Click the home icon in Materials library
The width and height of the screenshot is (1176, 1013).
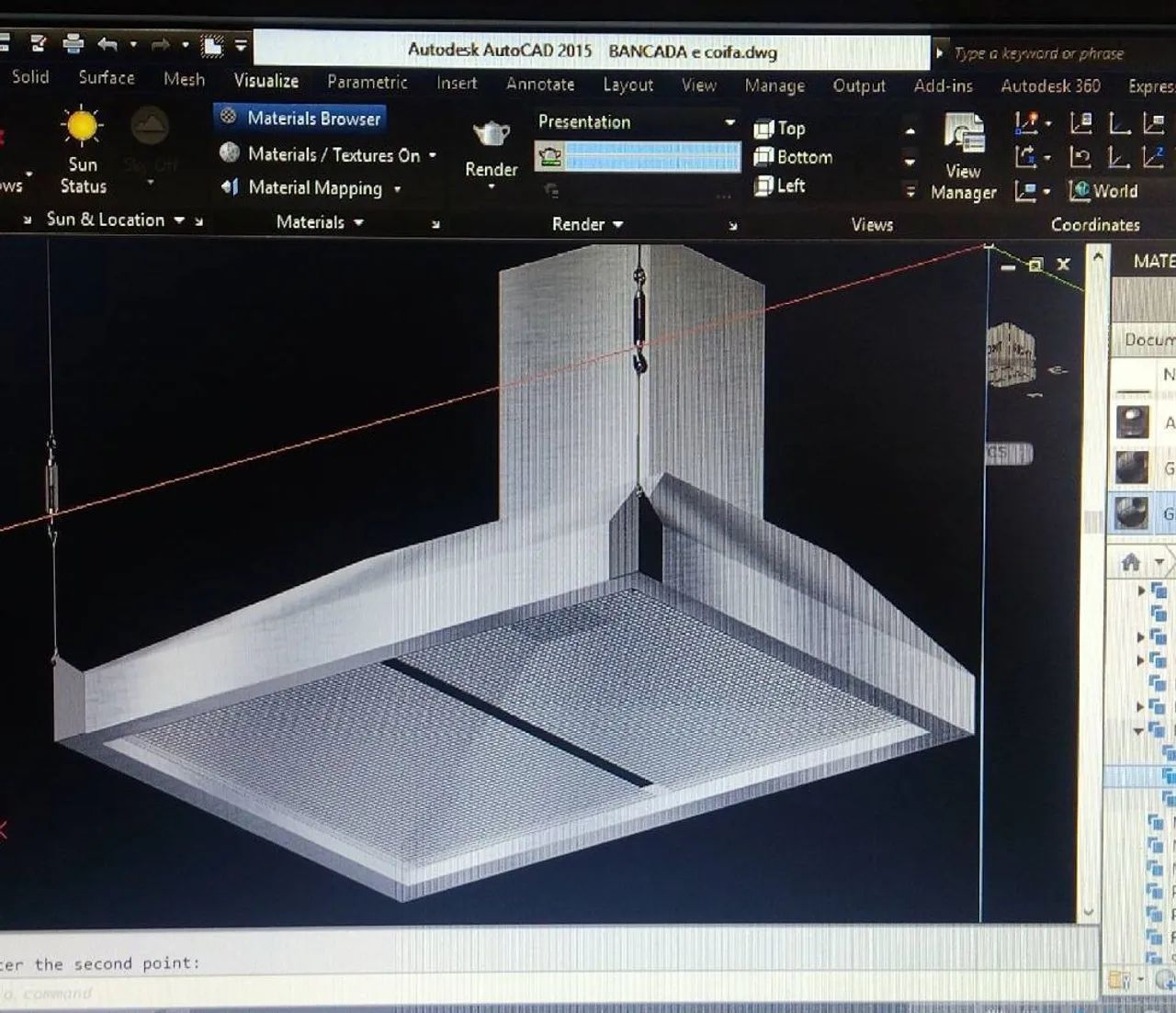point(1131,561)
